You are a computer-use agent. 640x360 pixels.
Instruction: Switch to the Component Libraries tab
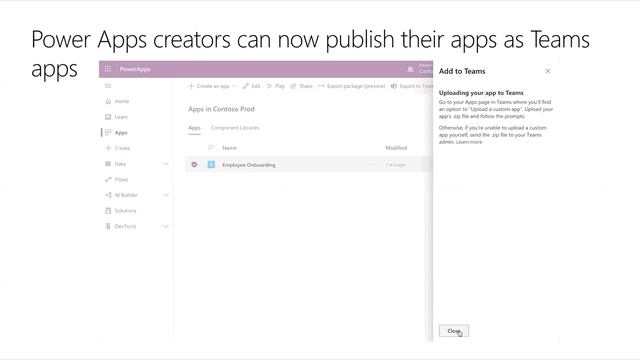point(235,128)
